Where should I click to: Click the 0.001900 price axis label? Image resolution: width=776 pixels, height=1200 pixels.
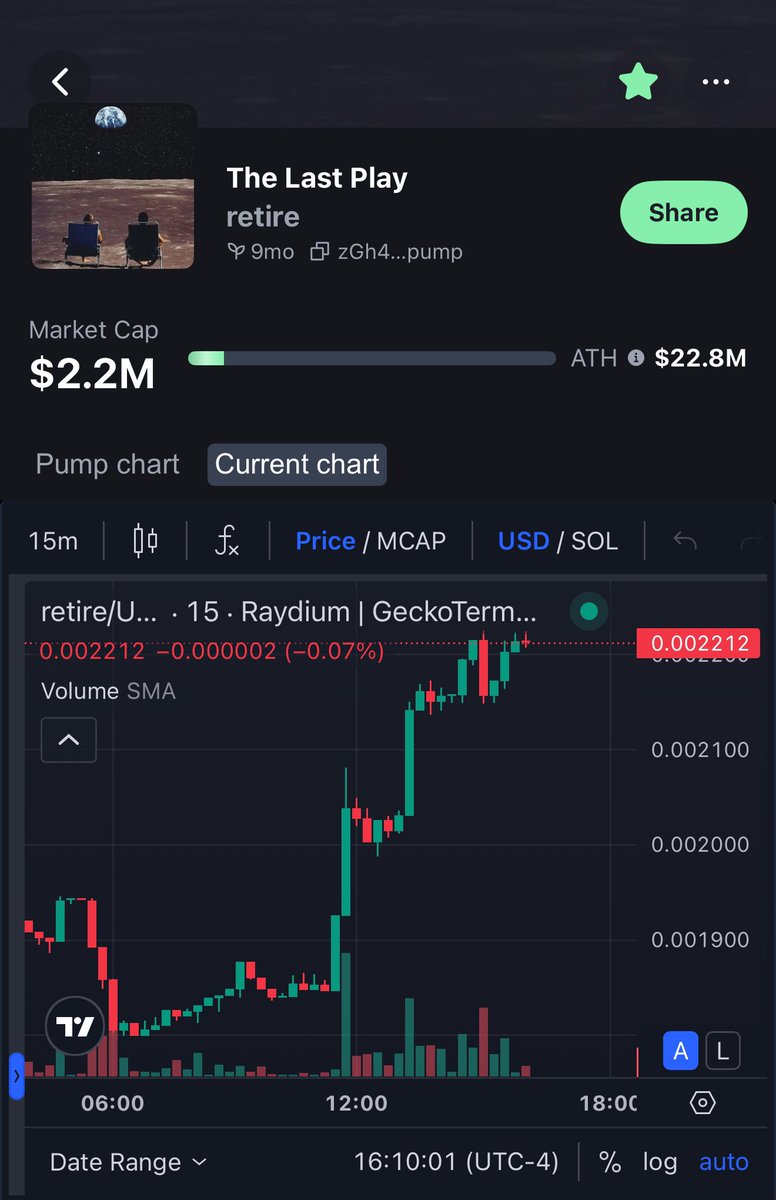tap(700, 940)
